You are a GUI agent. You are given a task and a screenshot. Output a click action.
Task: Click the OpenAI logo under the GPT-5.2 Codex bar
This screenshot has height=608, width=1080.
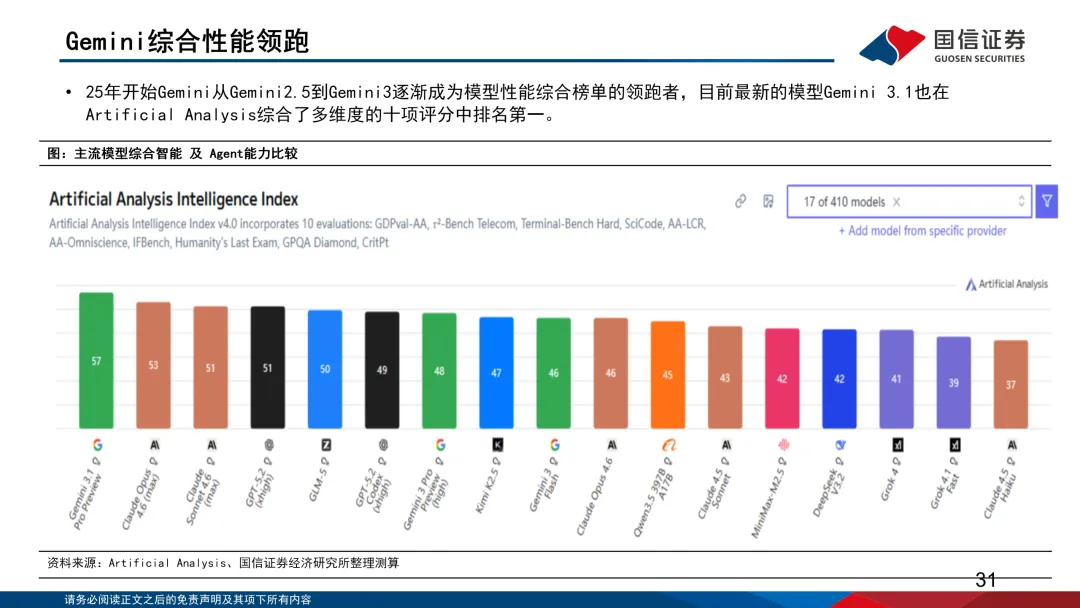click(383, 445)
